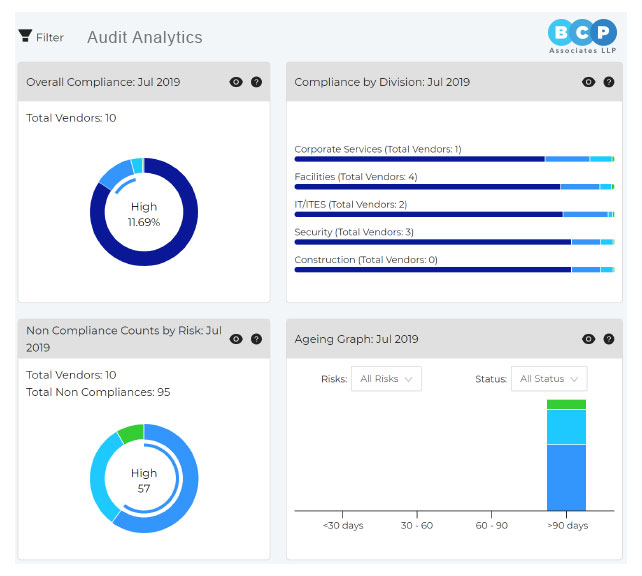The image size is (642, 576).
Task: Select Corporate Services (Total Vendors: 1) label
Action: [378, 149]
